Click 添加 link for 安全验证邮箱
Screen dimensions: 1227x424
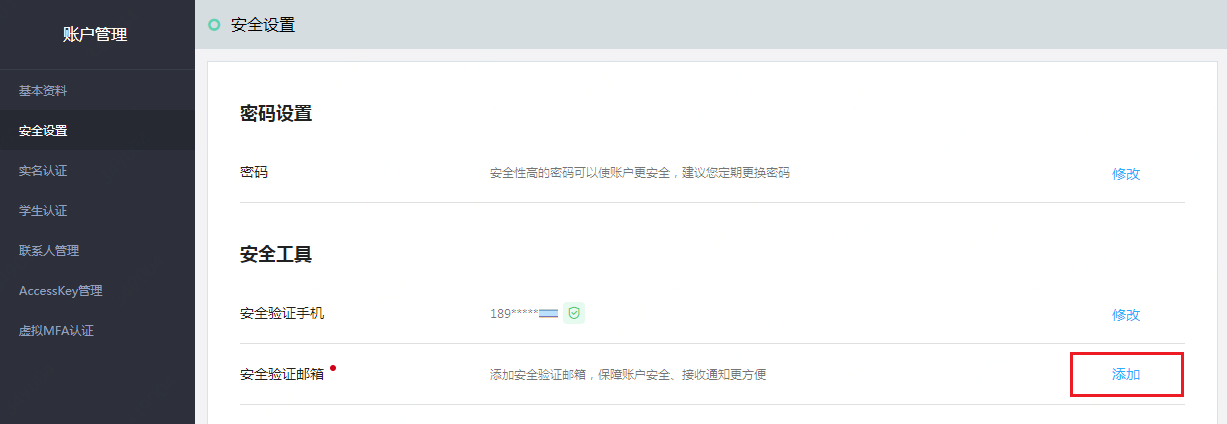(x=1126, y=374)
